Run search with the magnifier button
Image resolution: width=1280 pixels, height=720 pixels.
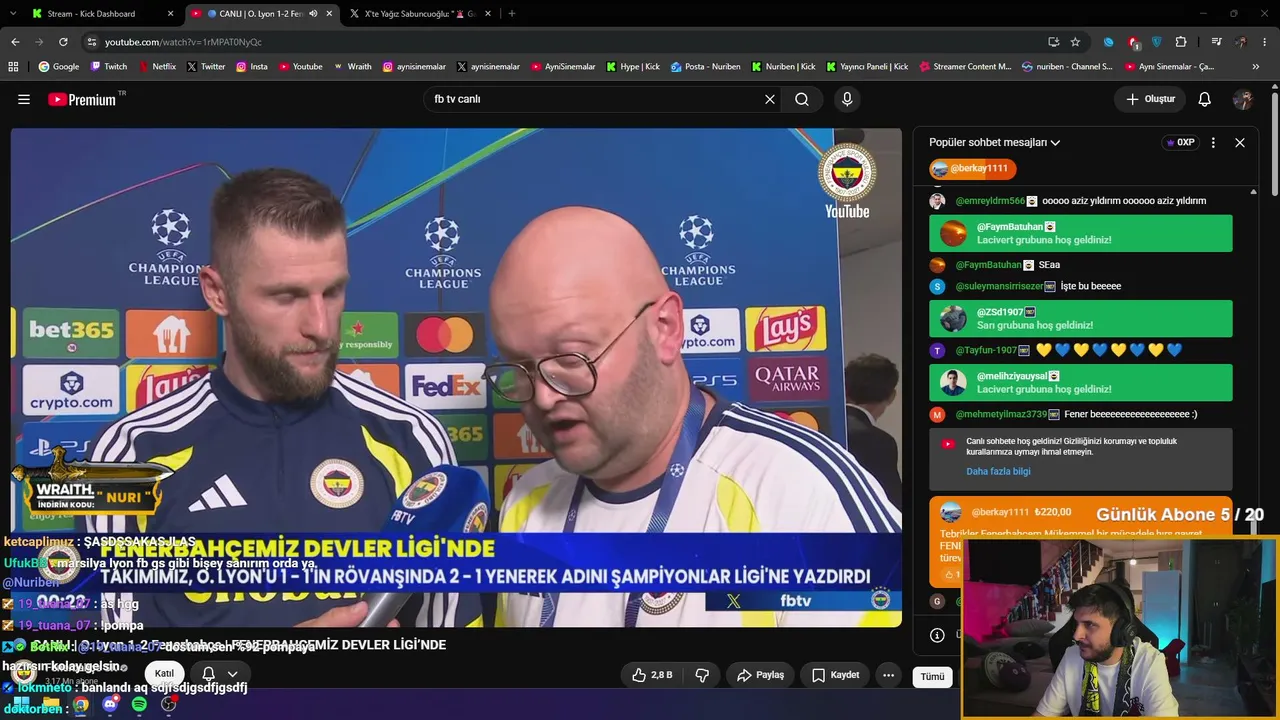(x=802, y=99)
